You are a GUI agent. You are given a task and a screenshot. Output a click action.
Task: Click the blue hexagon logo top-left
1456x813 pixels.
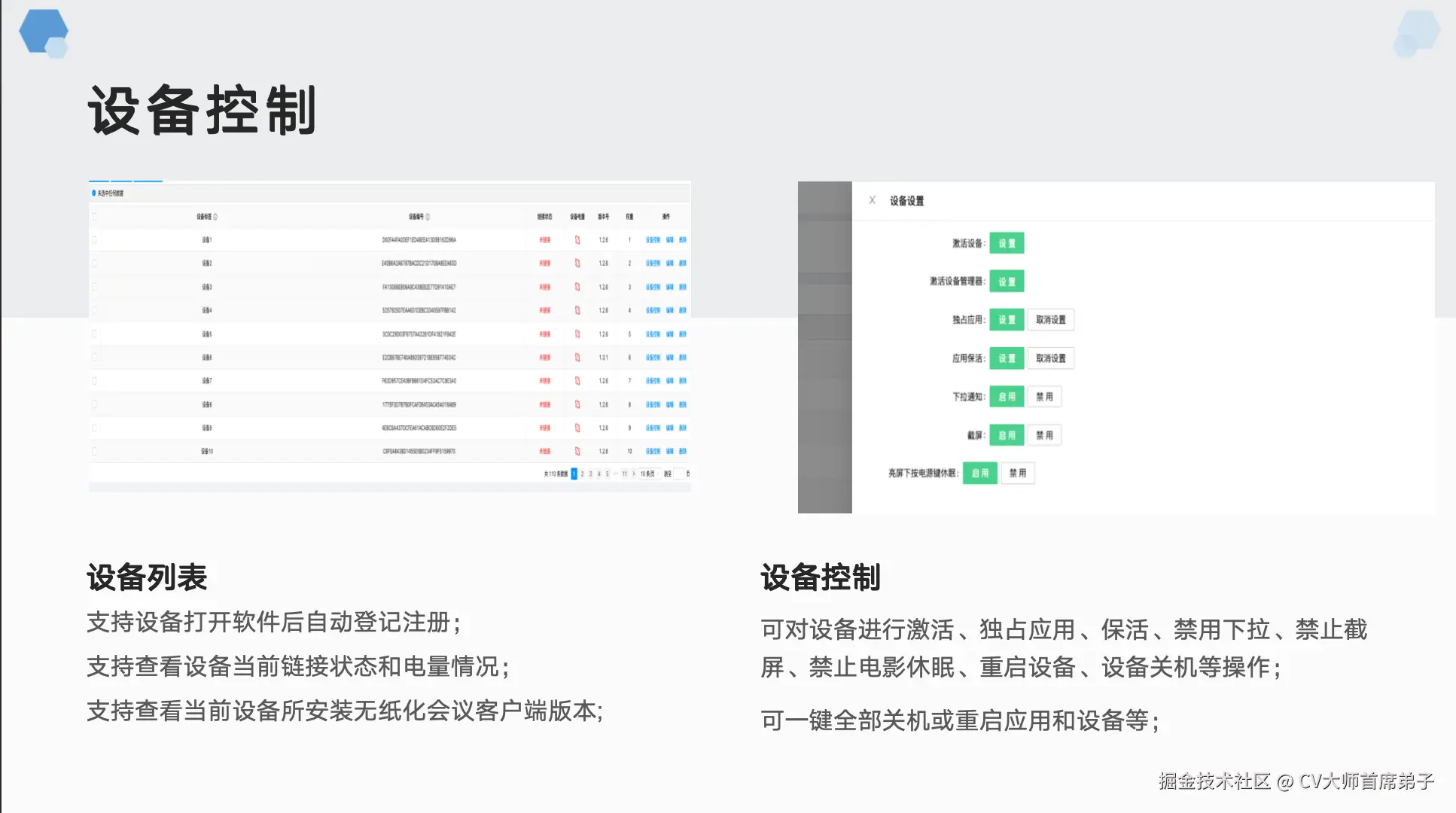(44, 32)
